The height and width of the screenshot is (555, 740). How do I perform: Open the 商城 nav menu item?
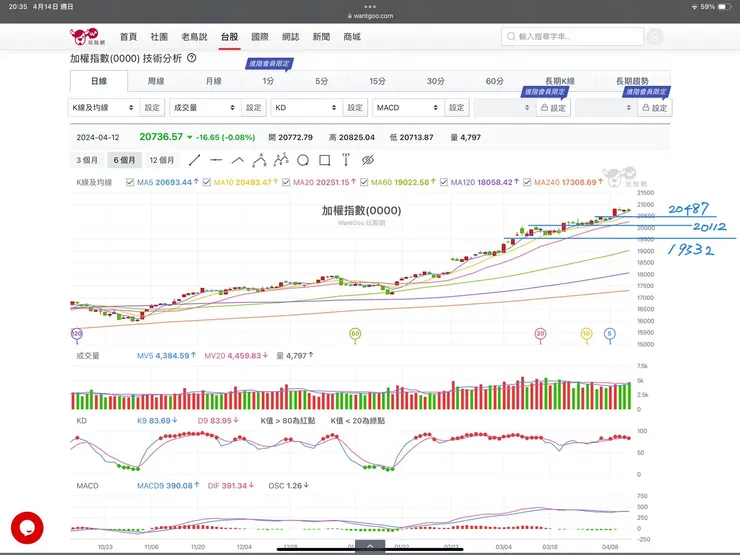point(352,37)
